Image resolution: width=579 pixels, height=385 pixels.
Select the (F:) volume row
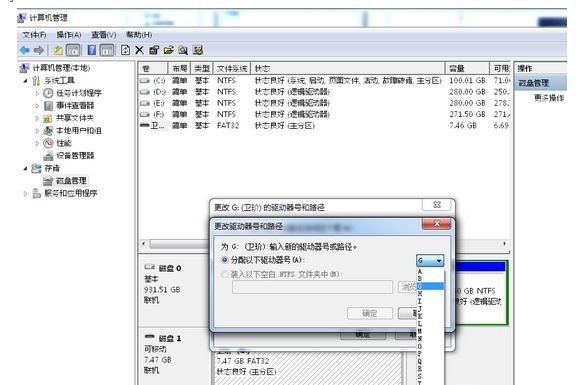click(325, 114)
